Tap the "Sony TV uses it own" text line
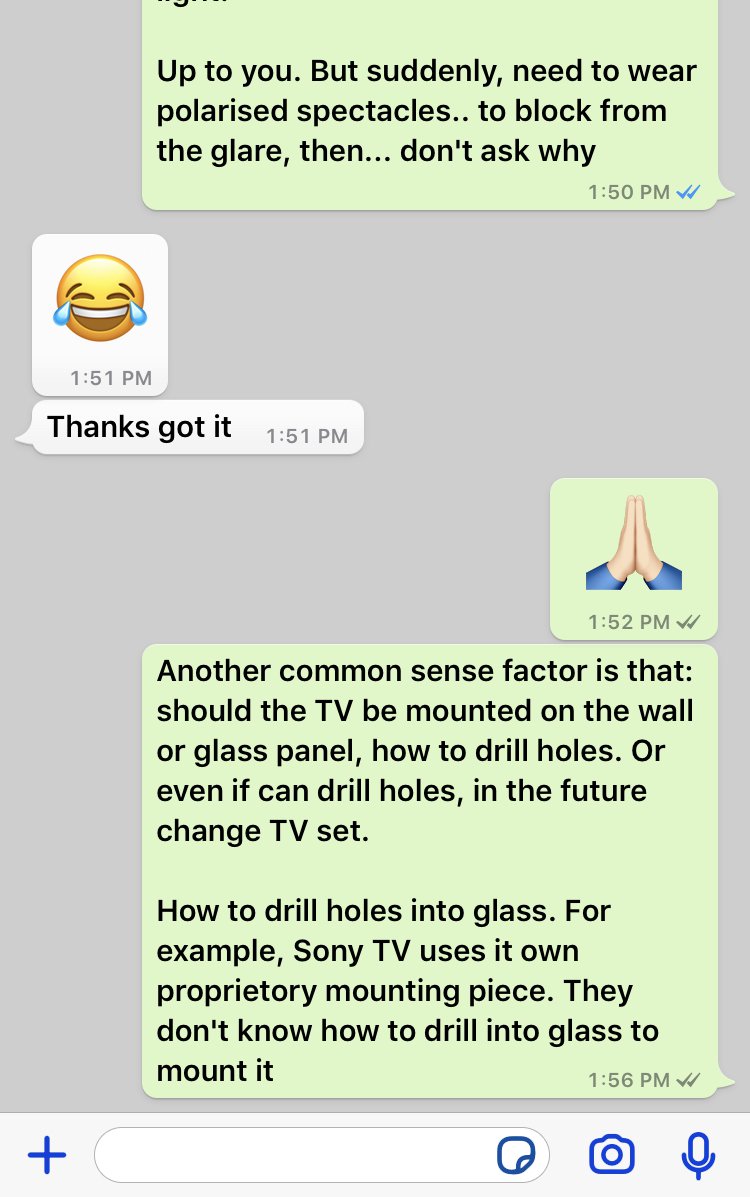The image size is (750, 1197). [x=436, y=951]
